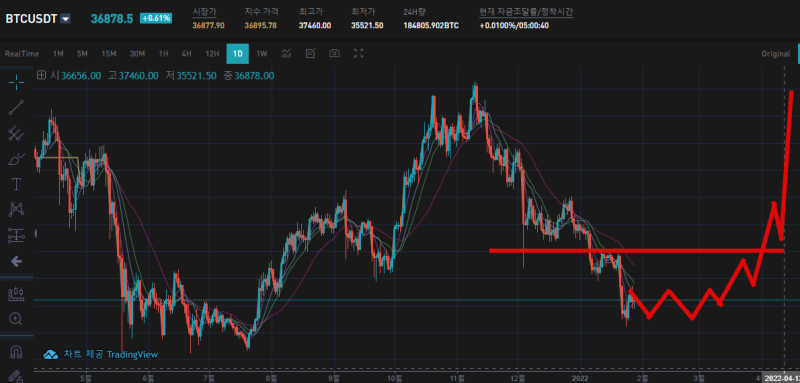The width and height of the screenshot is (800, 383).
Task: Select the brush drawing tool
Action: 16,159
